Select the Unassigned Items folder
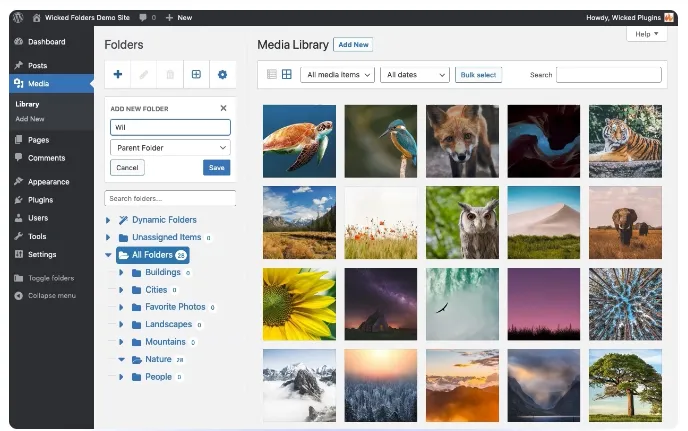The image size is (688, 431). 165,237
